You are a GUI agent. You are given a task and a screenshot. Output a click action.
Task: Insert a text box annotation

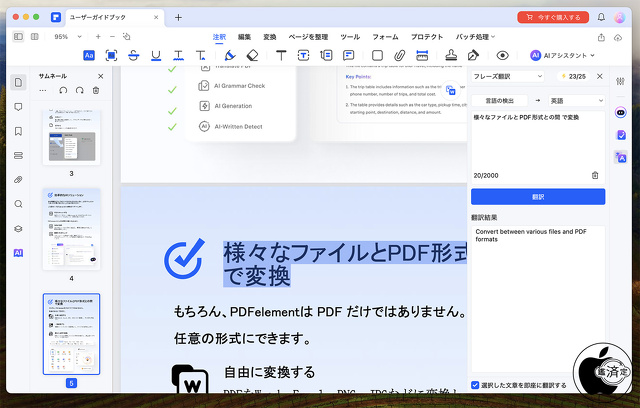coord(303,55)
